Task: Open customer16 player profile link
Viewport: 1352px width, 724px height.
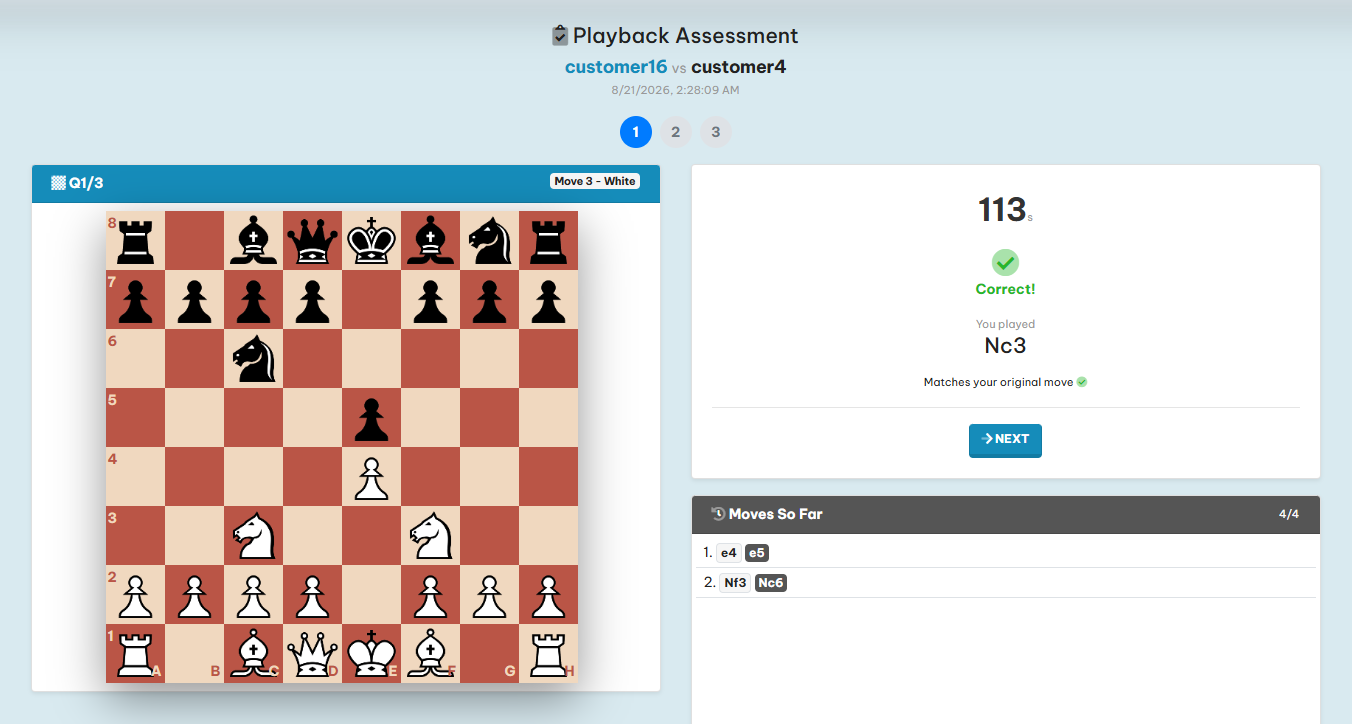Action: coord(616,67)
